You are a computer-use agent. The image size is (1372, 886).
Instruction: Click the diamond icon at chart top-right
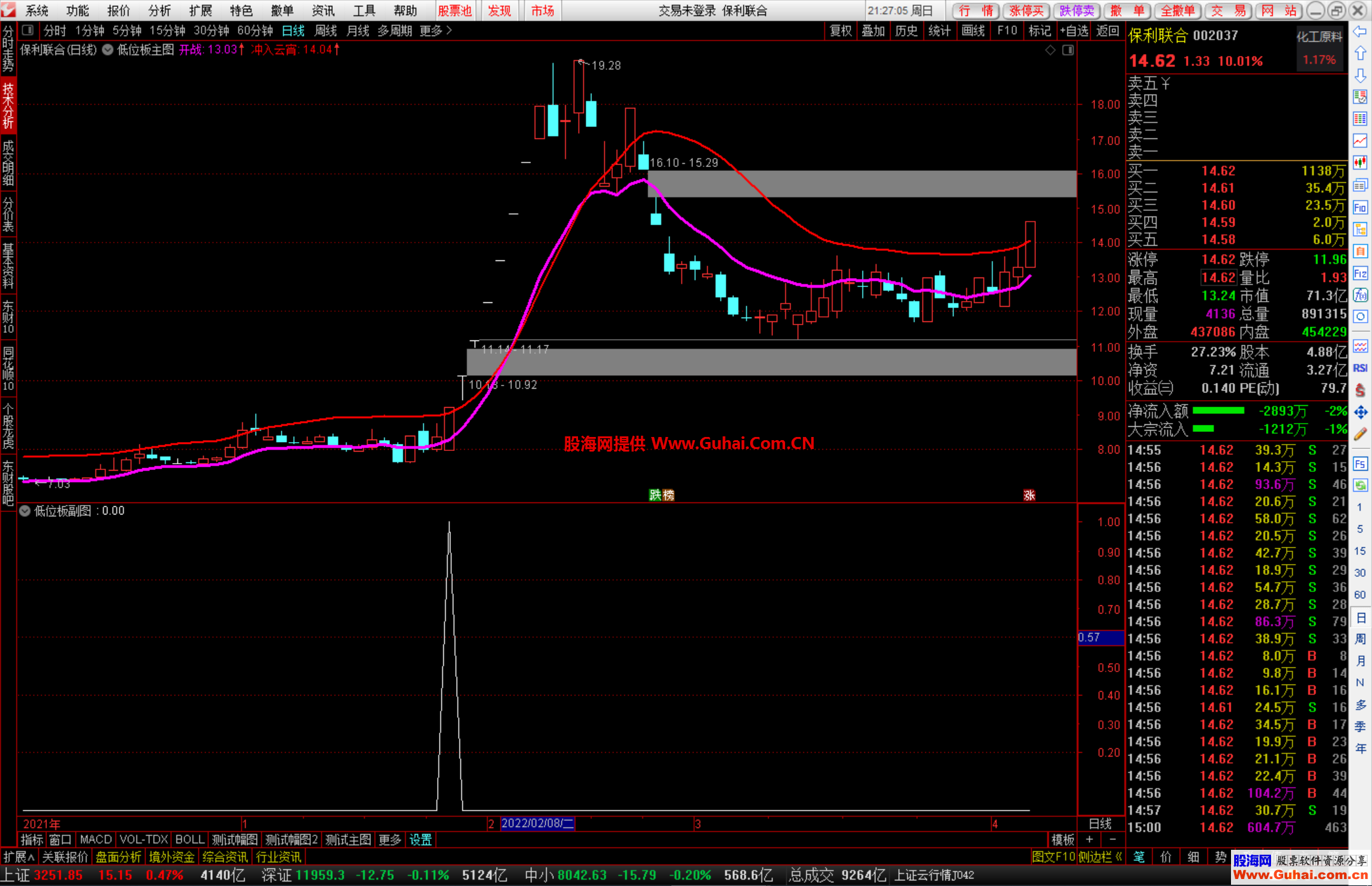point(1051,50)
